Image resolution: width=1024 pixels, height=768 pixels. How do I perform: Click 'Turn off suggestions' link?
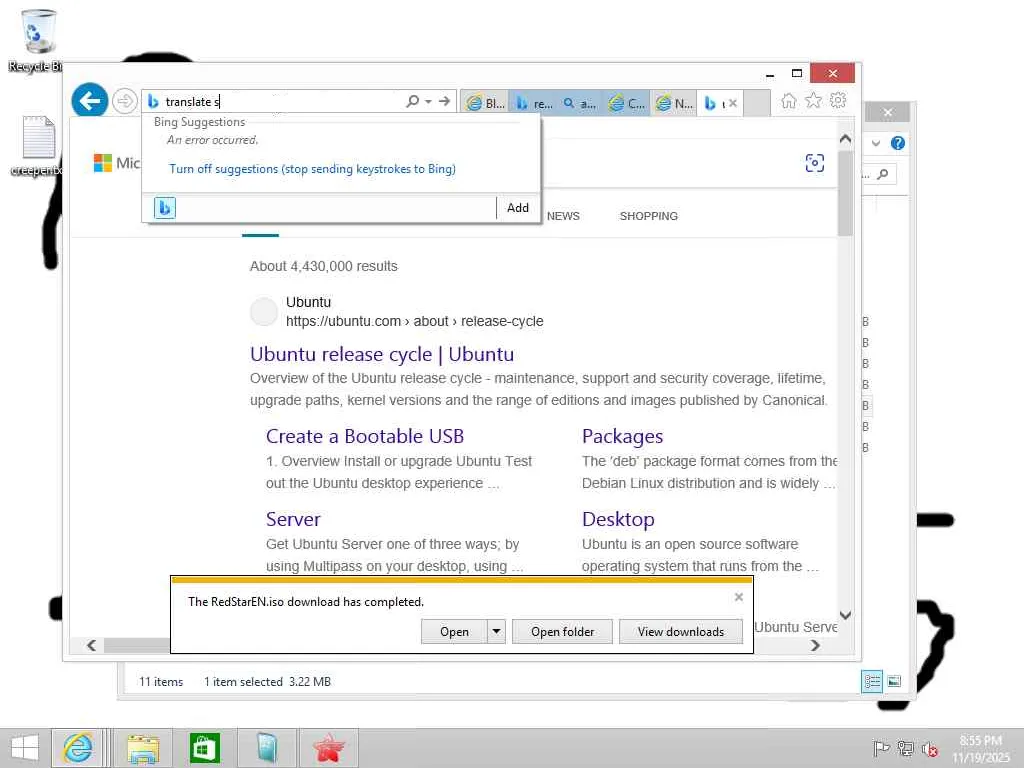coord(312,168)
